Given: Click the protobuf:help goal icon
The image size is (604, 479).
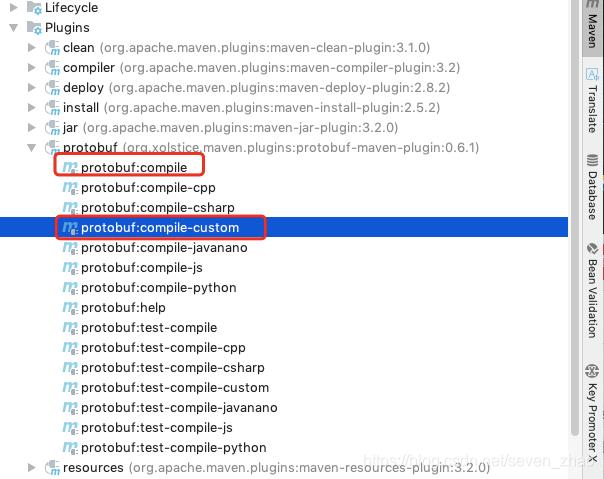Looking at the screenshot, I should click(x=70, y=308).
